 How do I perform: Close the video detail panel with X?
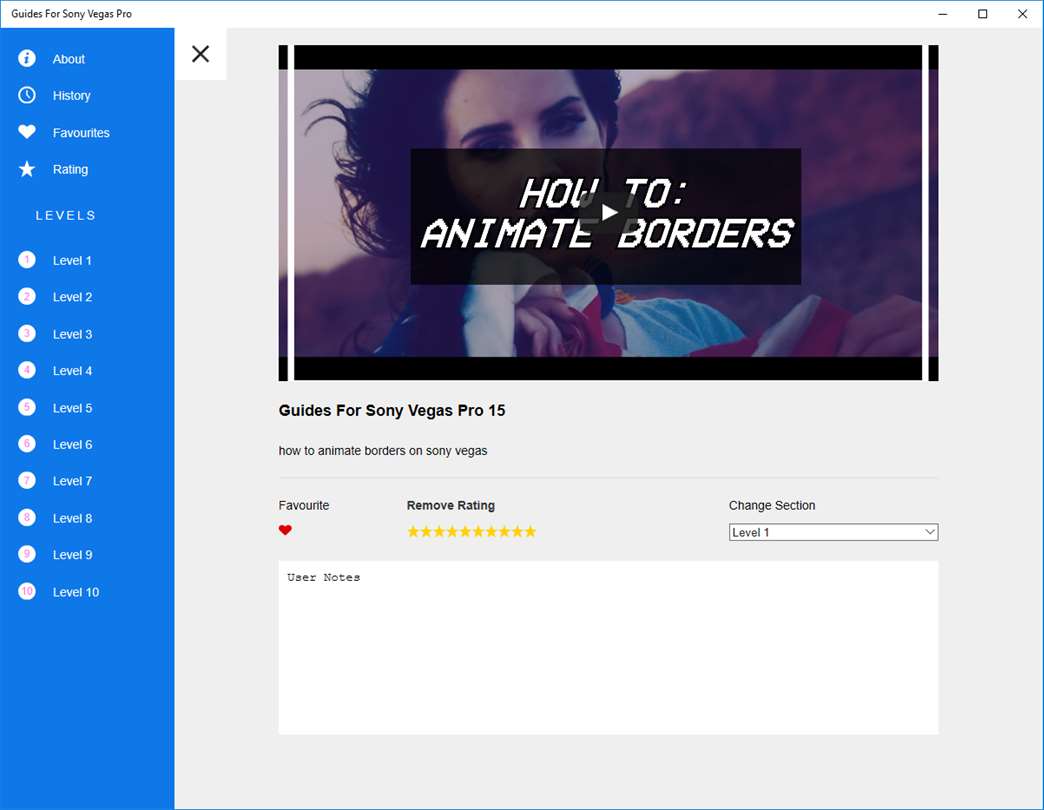[x=200, y=54]
